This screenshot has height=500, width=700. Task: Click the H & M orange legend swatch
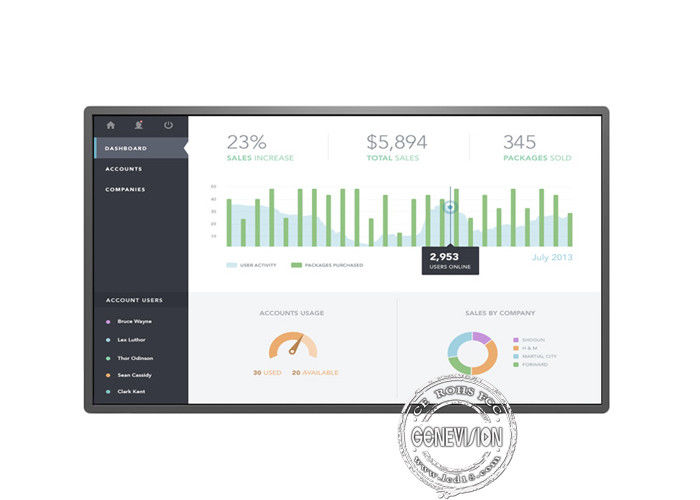515,347
